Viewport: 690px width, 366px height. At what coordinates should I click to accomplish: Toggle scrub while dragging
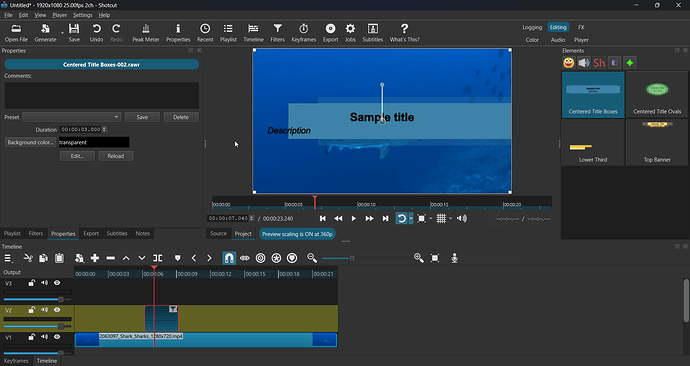(x=245, y=258)
